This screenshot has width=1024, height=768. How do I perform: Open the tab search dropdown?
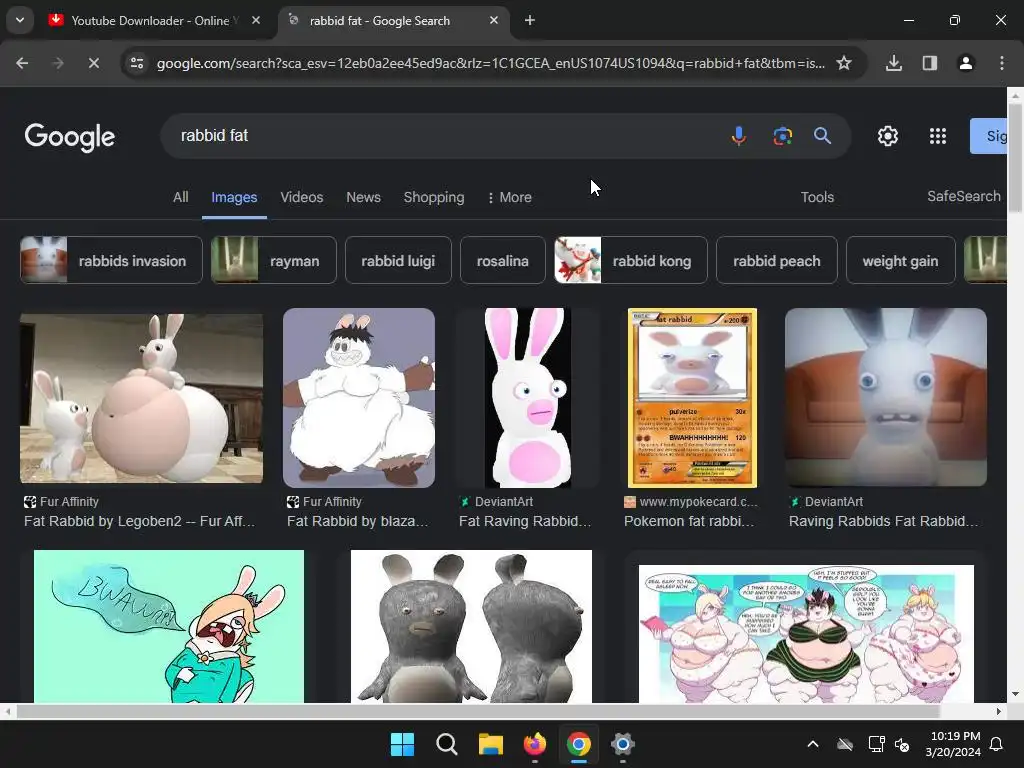tap(20, 20)
